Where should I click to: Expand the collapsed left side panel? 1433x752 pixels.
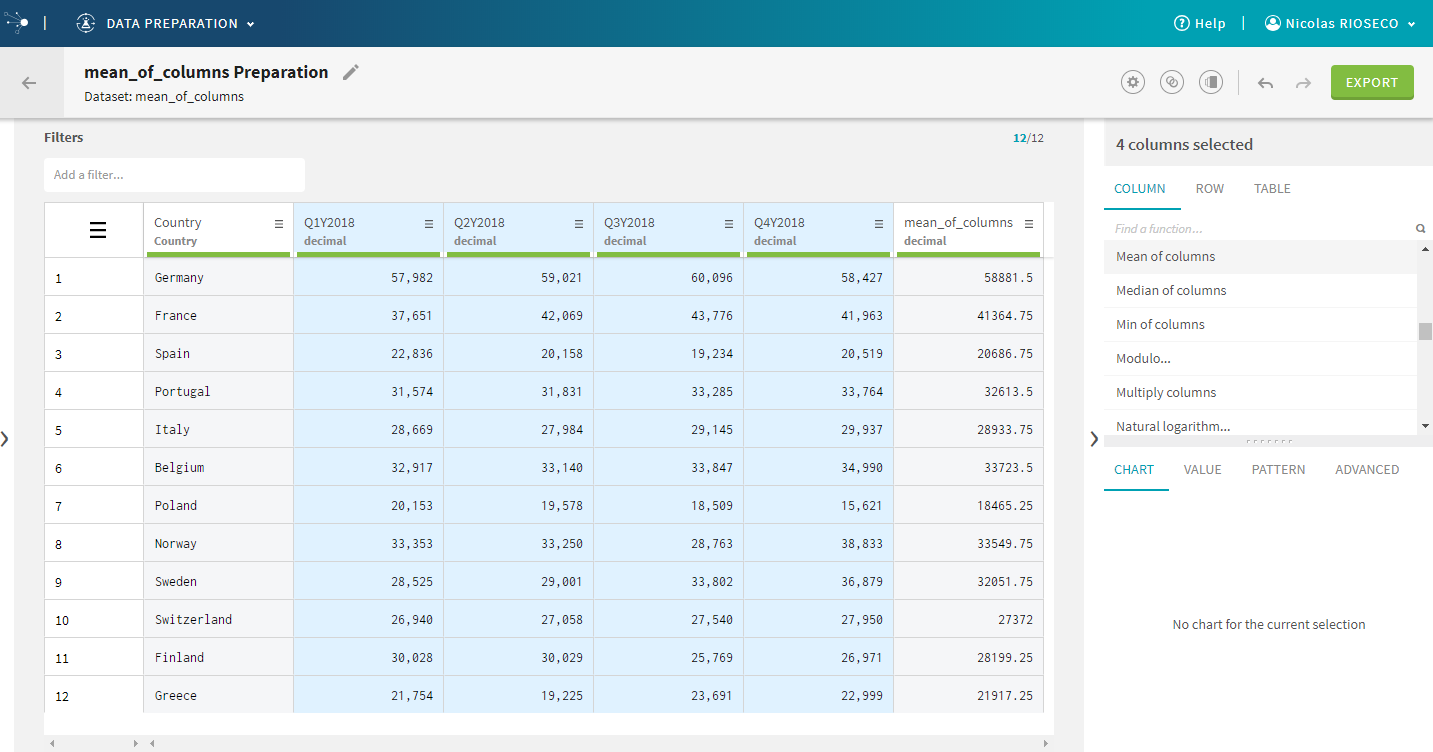click(x=5, y=438)
